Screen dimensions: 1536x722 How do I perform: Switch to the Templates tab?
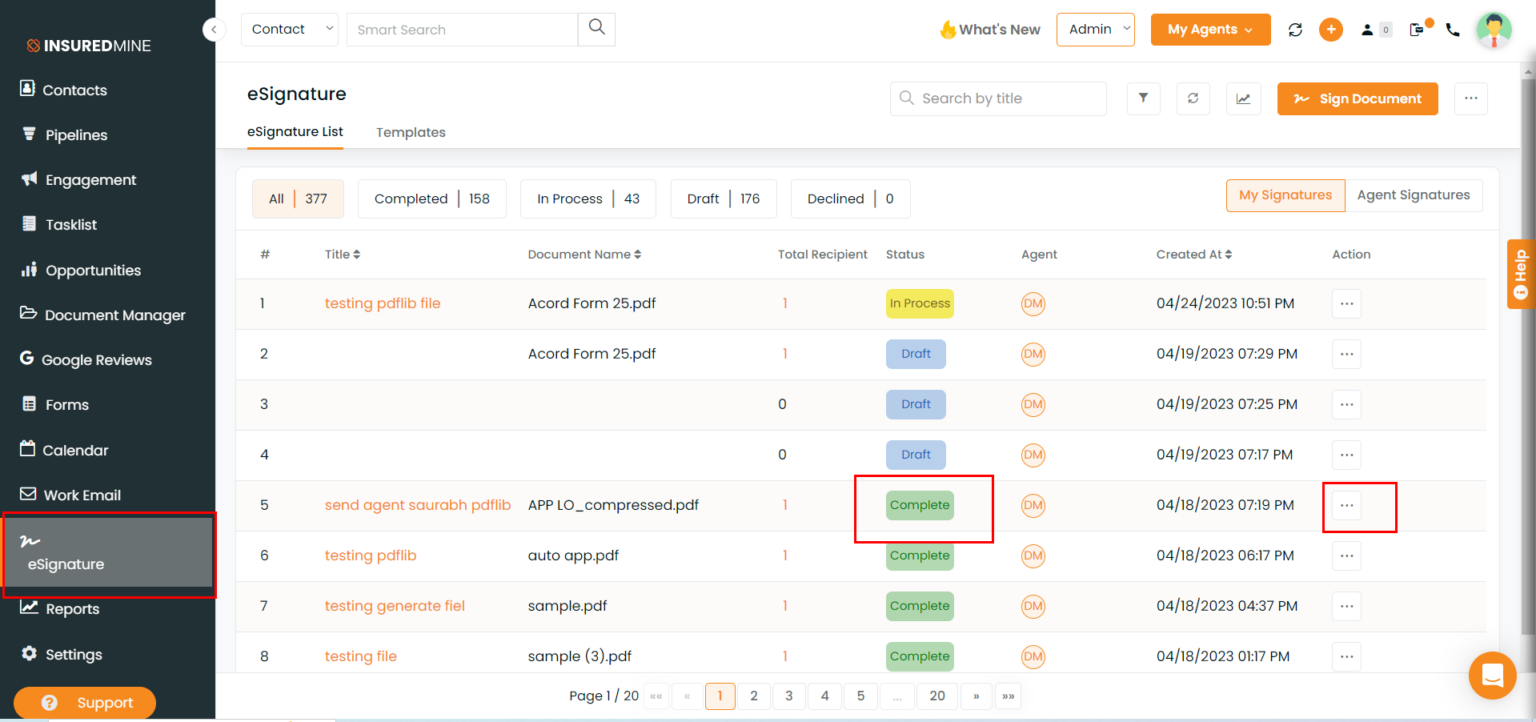pos(410,132)
